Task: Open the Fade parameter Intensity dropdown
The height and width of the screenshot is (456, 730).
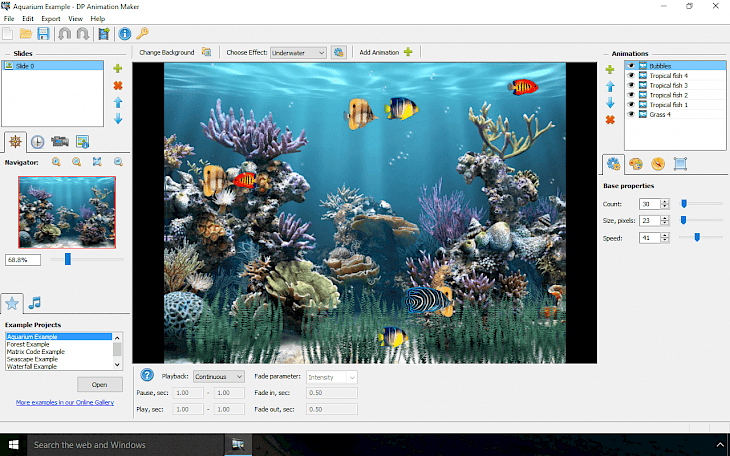Action: point(331,377)
